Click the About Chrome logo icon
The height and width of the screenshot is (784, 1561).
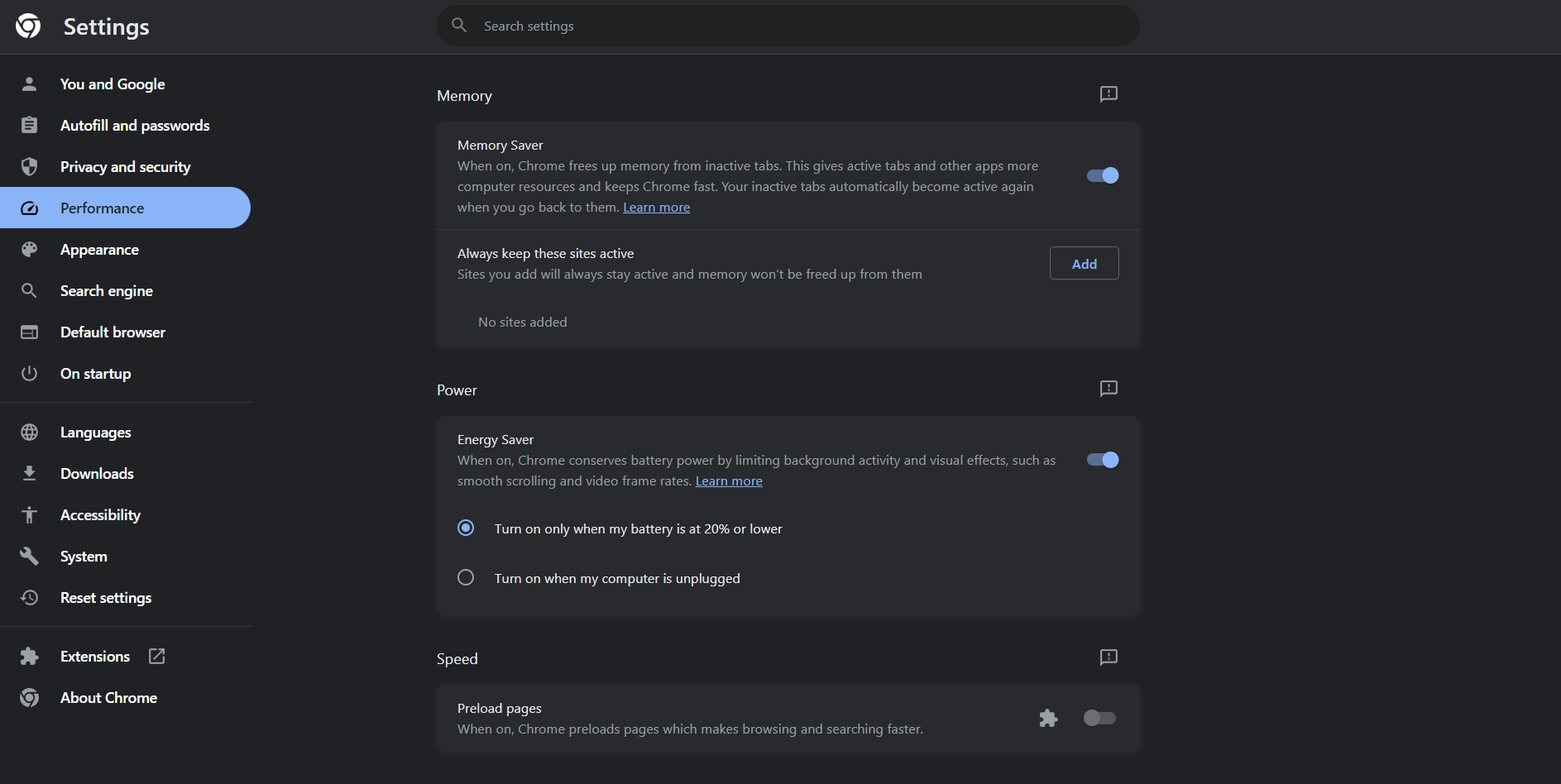(30, 697)
